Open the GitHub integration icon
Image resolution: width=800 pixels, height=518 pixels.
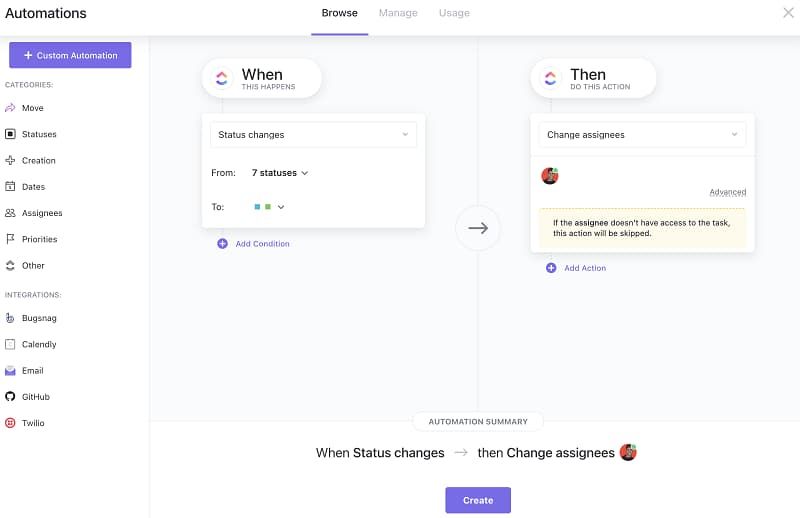click(x=10, y=397)
